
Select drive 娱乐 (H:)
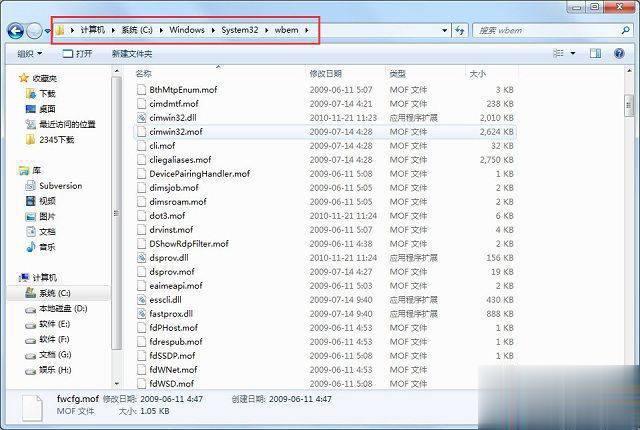(x=48, y=370)
